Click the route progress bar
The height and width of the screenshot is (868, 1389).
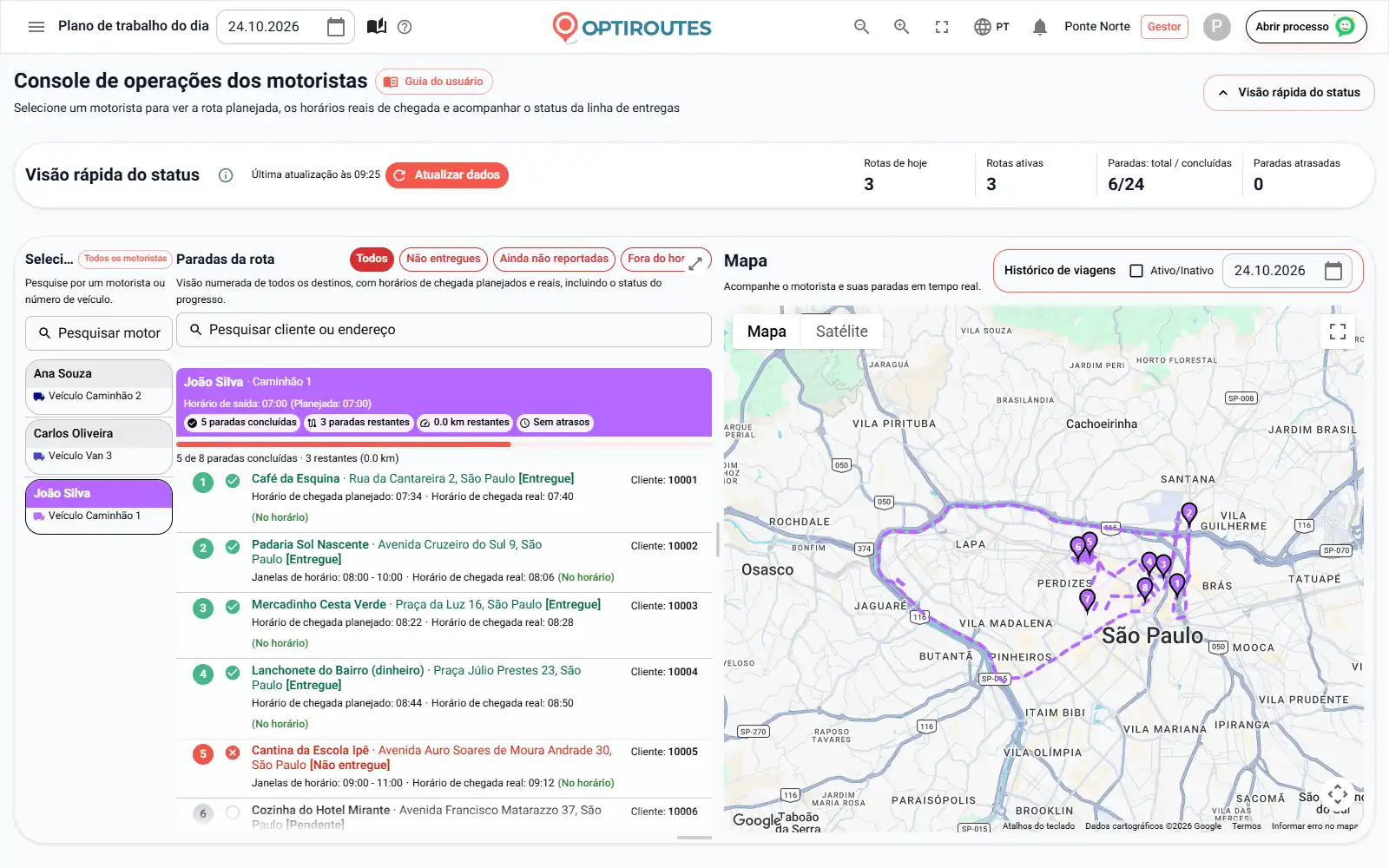pyautogui.click(x=444, y=444)
